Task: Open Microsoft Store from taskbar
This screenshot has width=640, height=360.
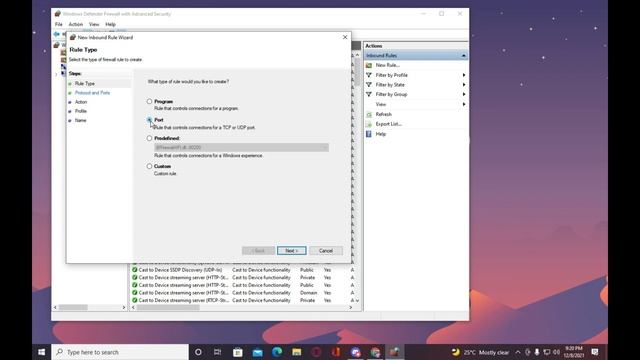Action: 238,352
